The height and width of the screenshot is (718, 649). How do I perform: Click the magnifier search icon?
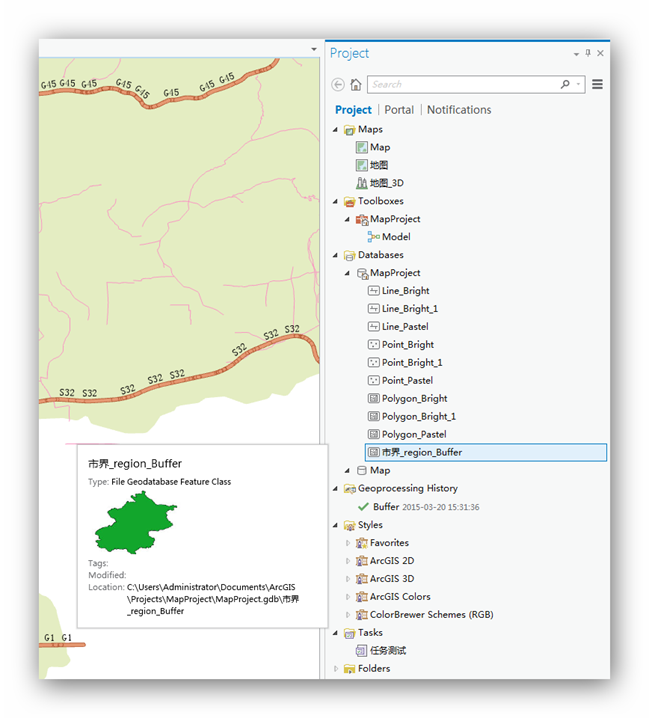tap(566, 85)
